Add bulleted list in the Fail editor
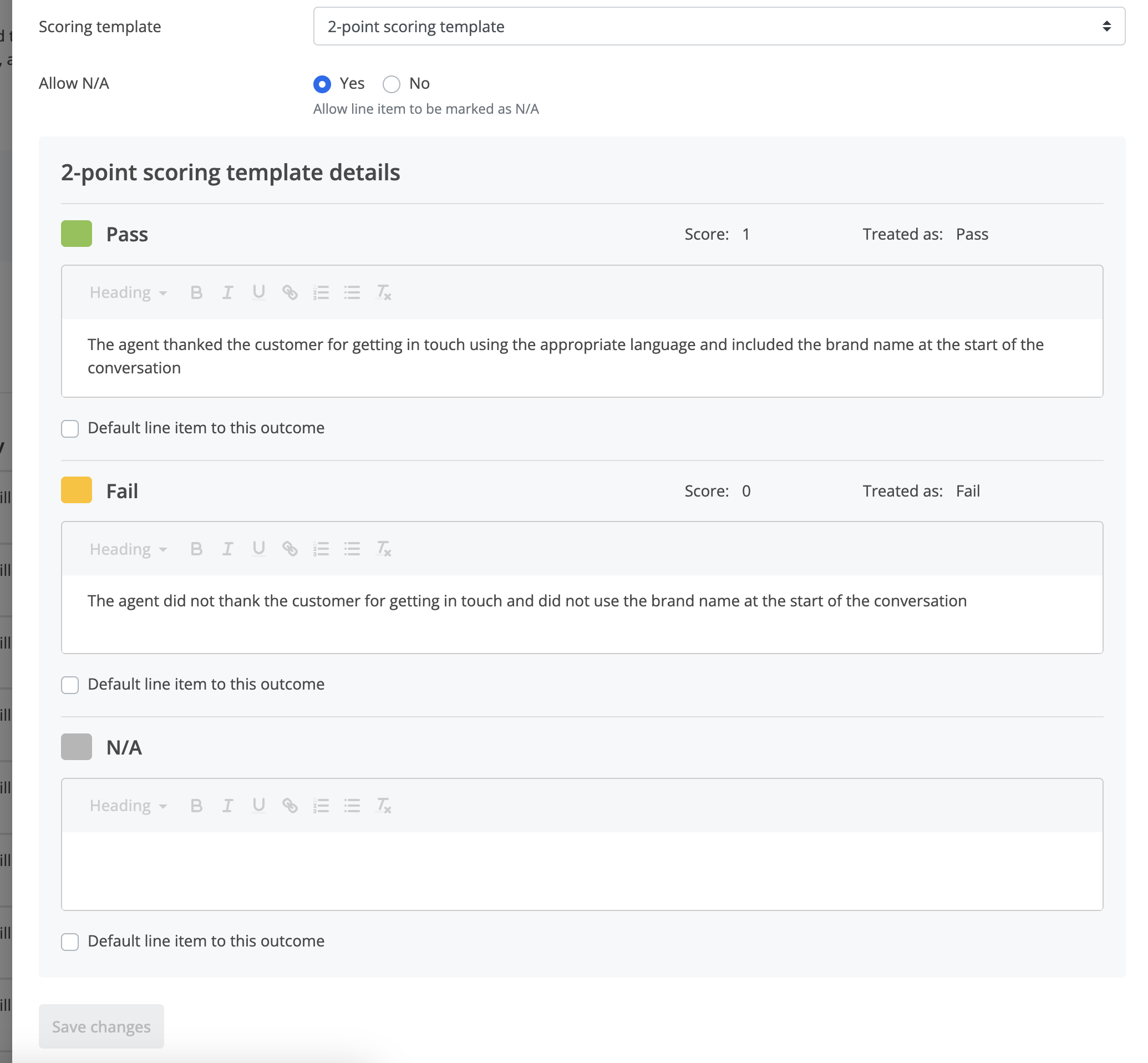This screenshot has height=1063, width=1148. [352, 549]
